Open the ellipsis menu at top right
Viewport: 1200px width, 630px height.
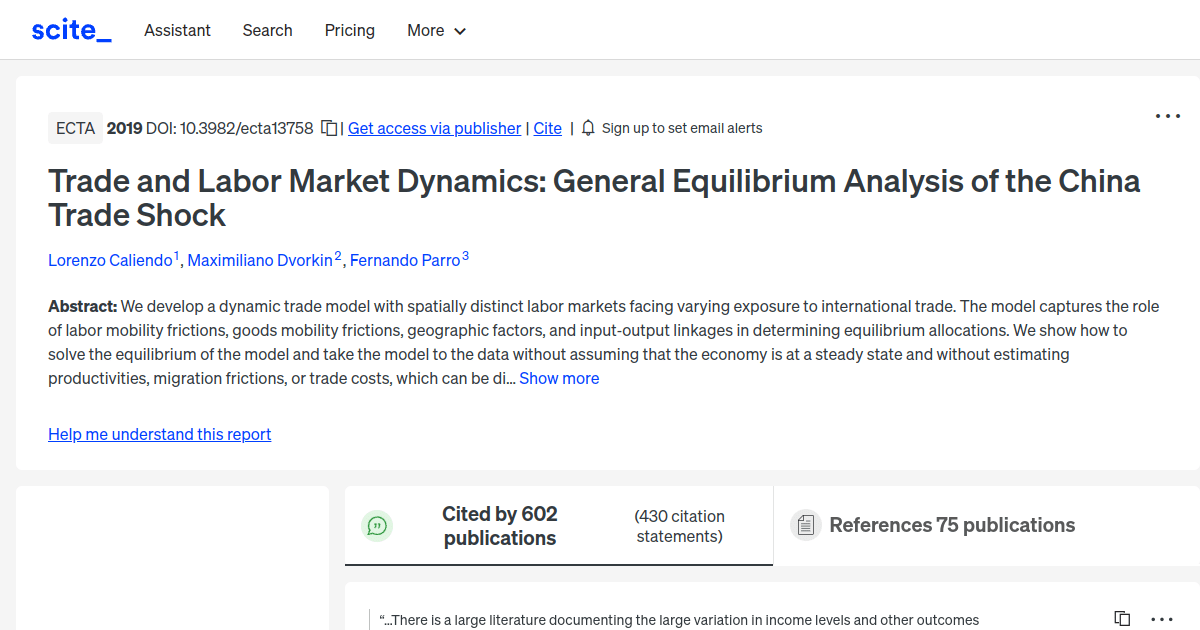click(1167, 116)
